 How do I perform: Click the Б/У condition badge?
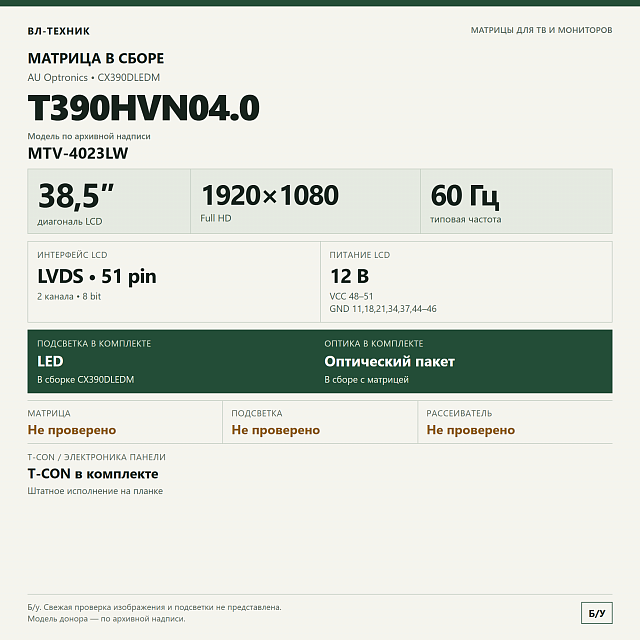click(x=597, y=613)
